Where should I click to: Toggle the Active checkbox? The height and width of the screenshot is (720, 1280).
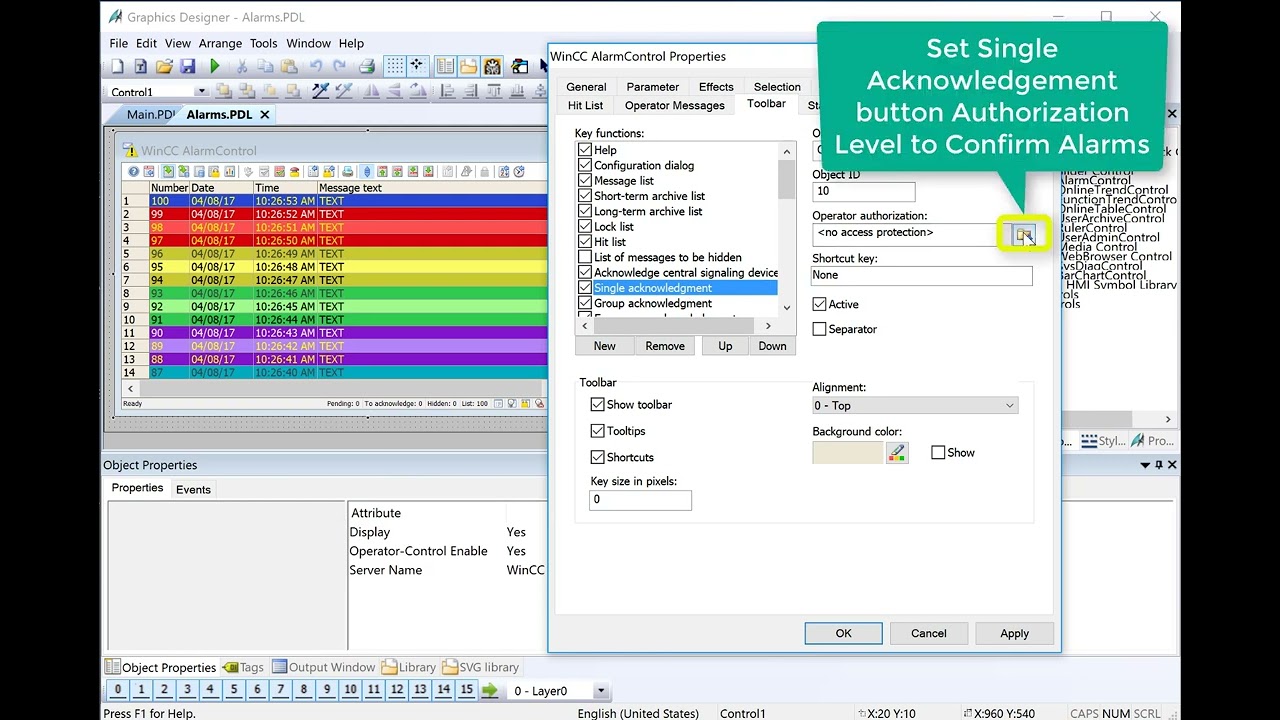pyautogui.click(x=819, y=304)
